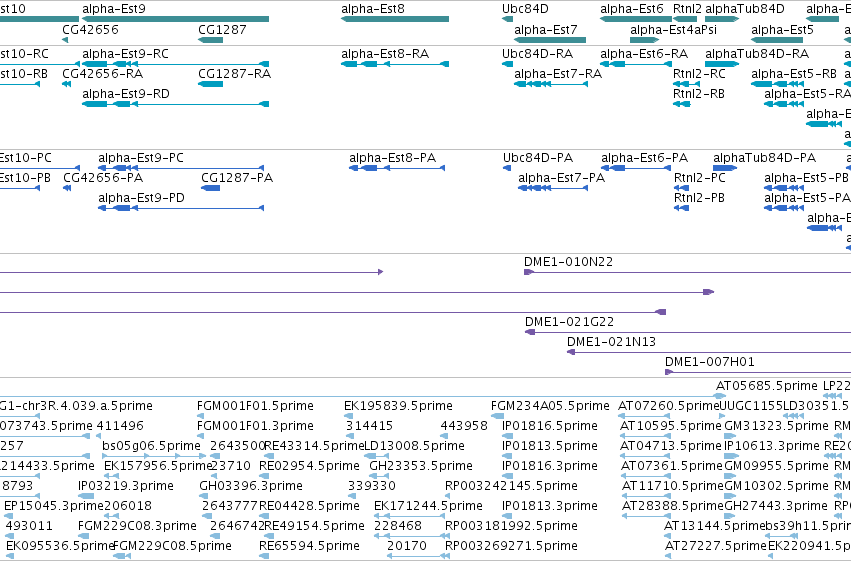Viewport: 851px width, 561px height.
Task: Click the AT27227.5prime EST label
Action: click(715, 546)
